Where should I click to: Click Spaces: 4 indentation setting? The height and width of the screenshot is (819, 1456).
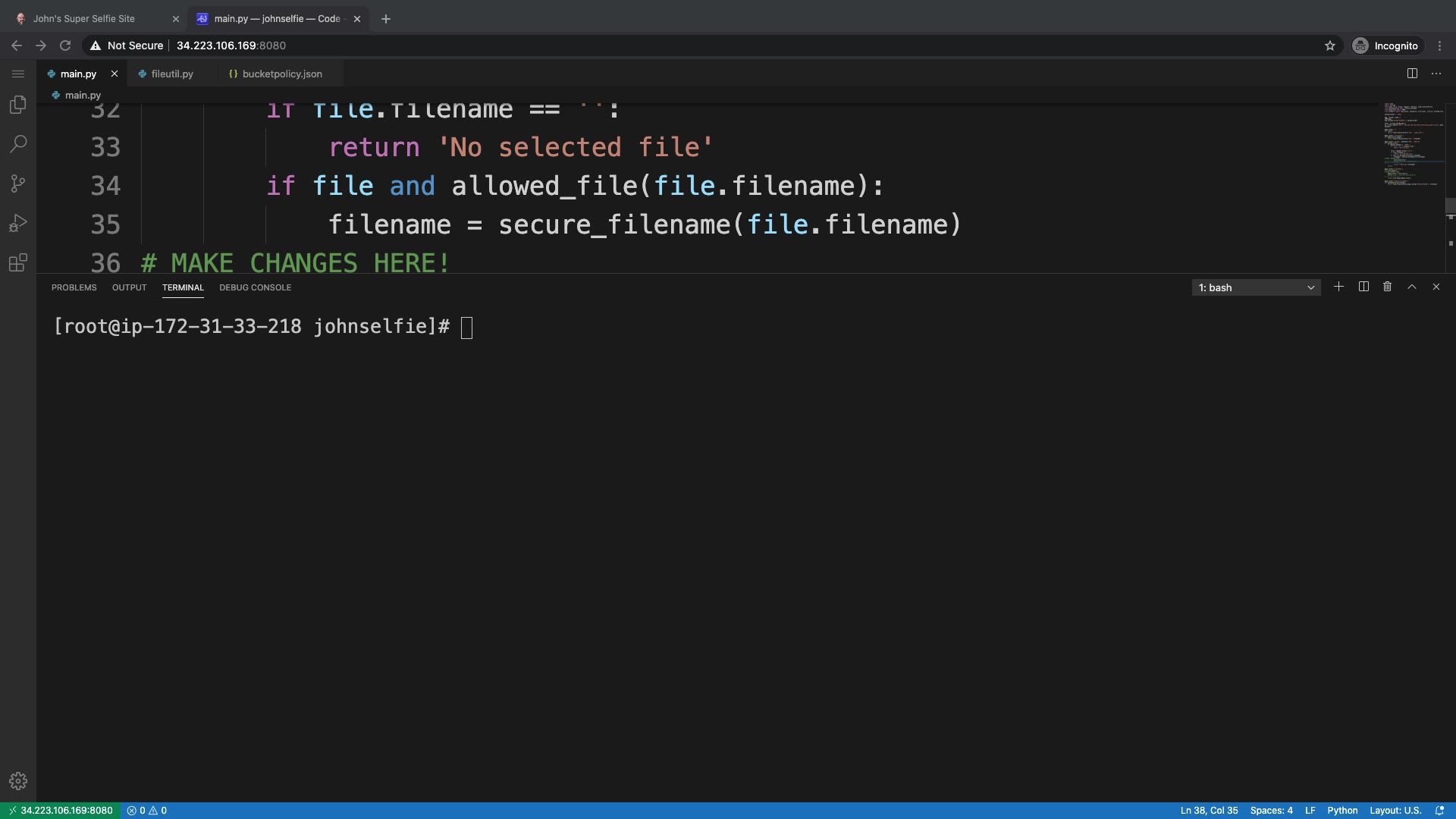[x=1271, y=810]
